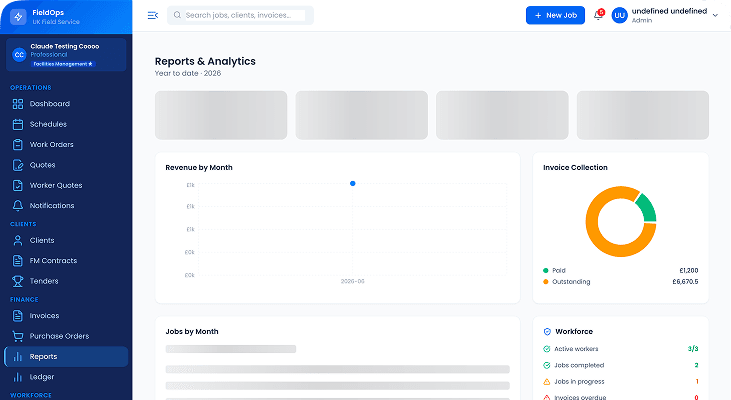
Task: Open the user account dropdown chevron
Action: 715,15
